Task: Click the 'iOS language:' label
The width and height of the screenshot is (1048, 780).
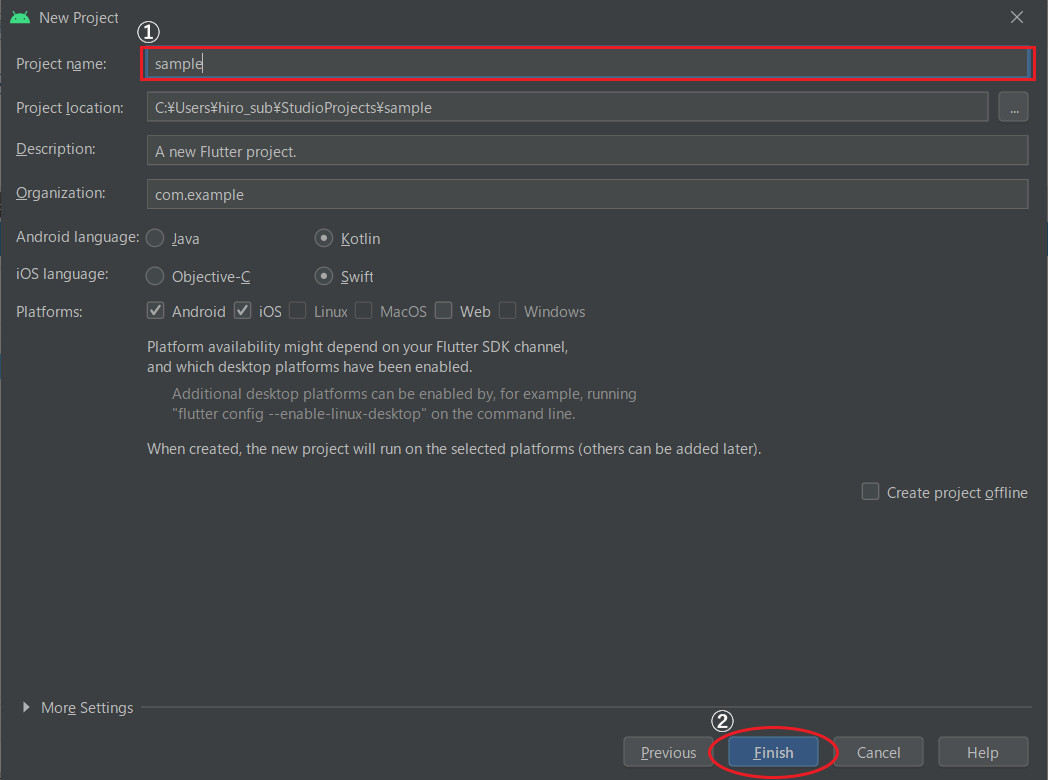Action: (x=62, y=274)
